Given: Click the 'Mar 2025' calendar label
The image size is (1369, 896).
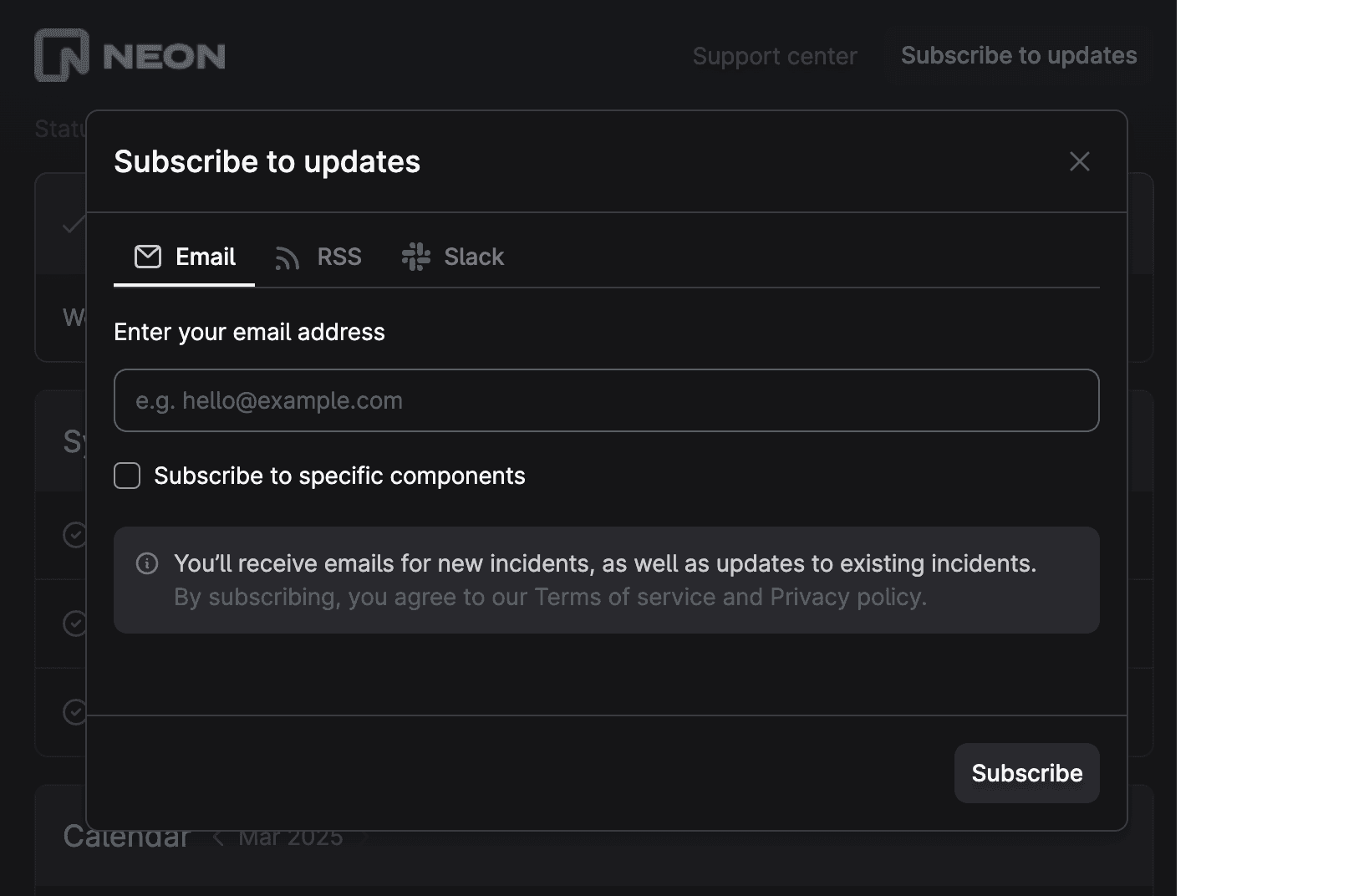Looking at the screenshot, I should point(290,837).
